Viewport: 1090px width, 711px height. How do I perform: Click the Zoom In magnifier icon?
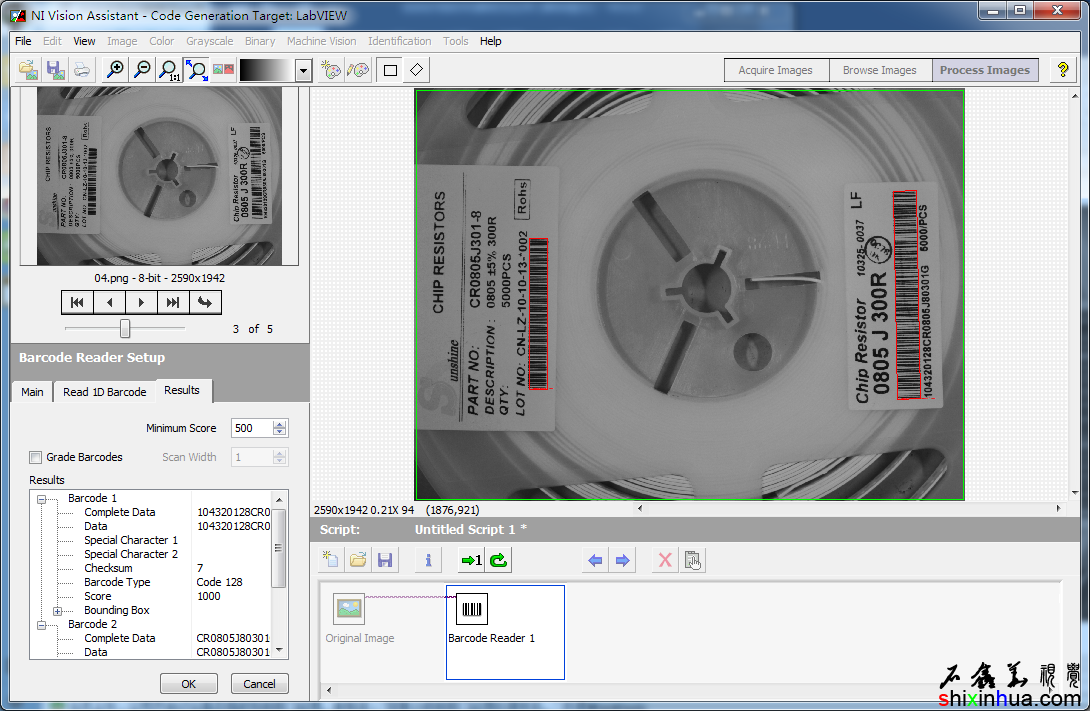116,70
